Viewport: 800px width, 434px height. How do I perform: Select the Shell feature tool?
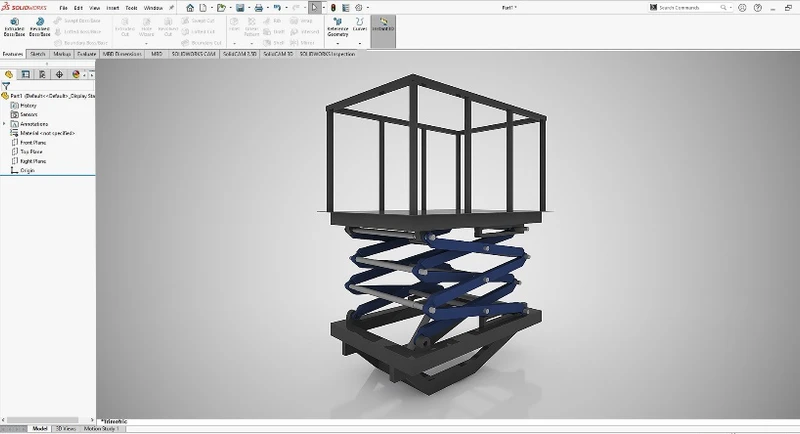coord(274,43)
